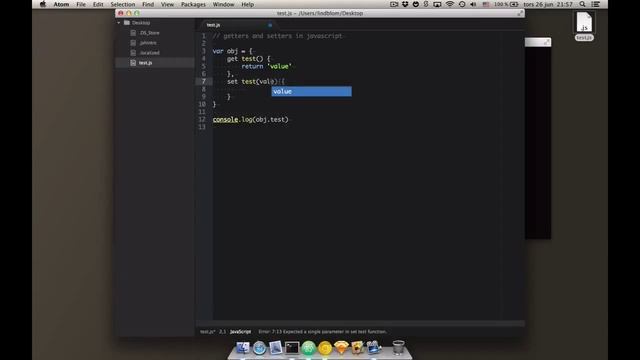Click the 'return value' code line
This screenshot has width=640, height=360.
click(266, 66)
